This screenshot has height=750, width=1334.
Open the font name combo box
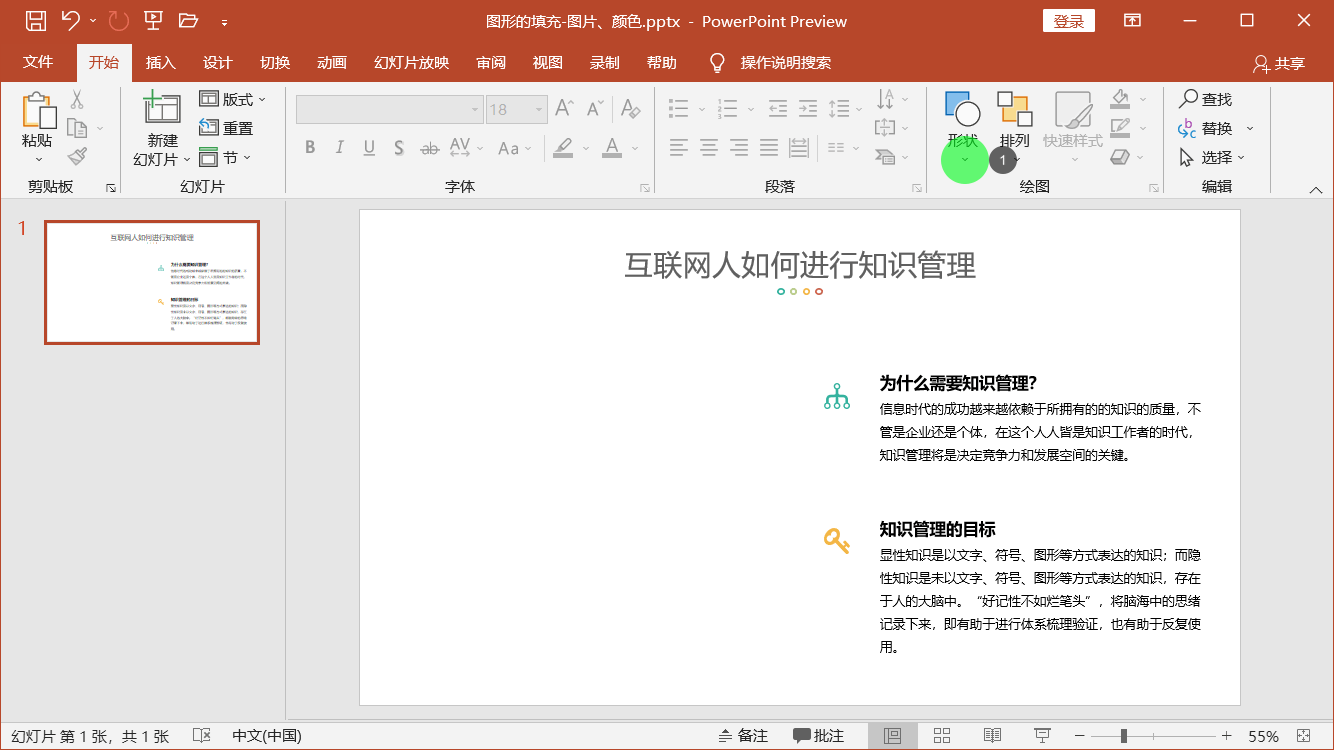pyautogui.click(x=390, y=109)
